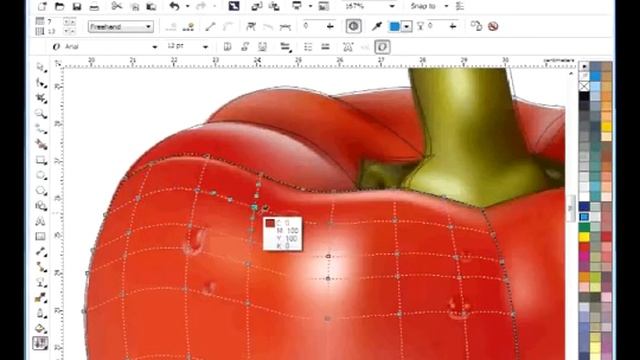This screenshot has width=640, height=360.
Task: Select the Smart fill tool
Action: [41, 144]
